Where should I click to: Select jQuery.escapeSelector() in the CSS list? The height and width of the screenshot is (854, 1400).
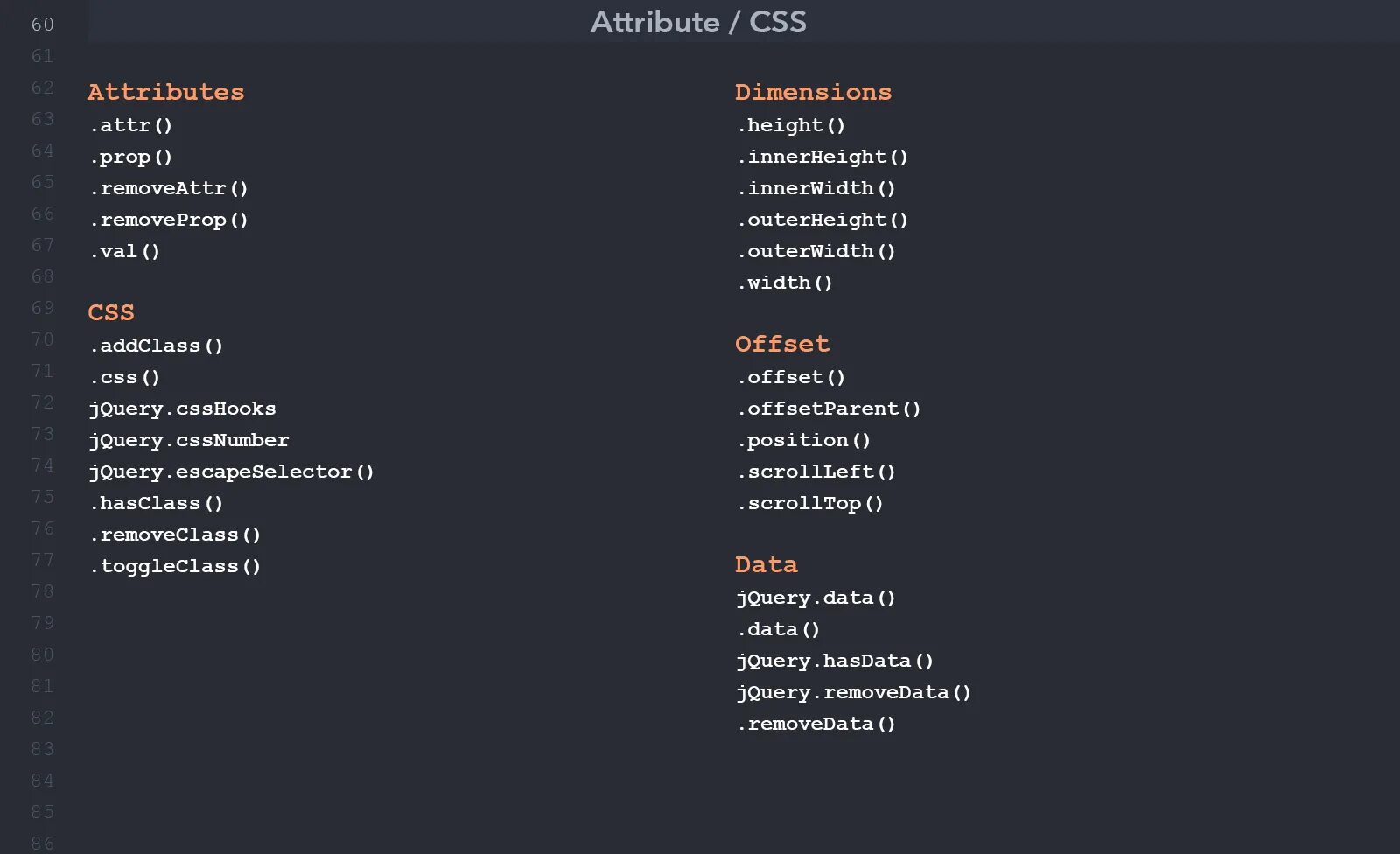pos(231,472)
